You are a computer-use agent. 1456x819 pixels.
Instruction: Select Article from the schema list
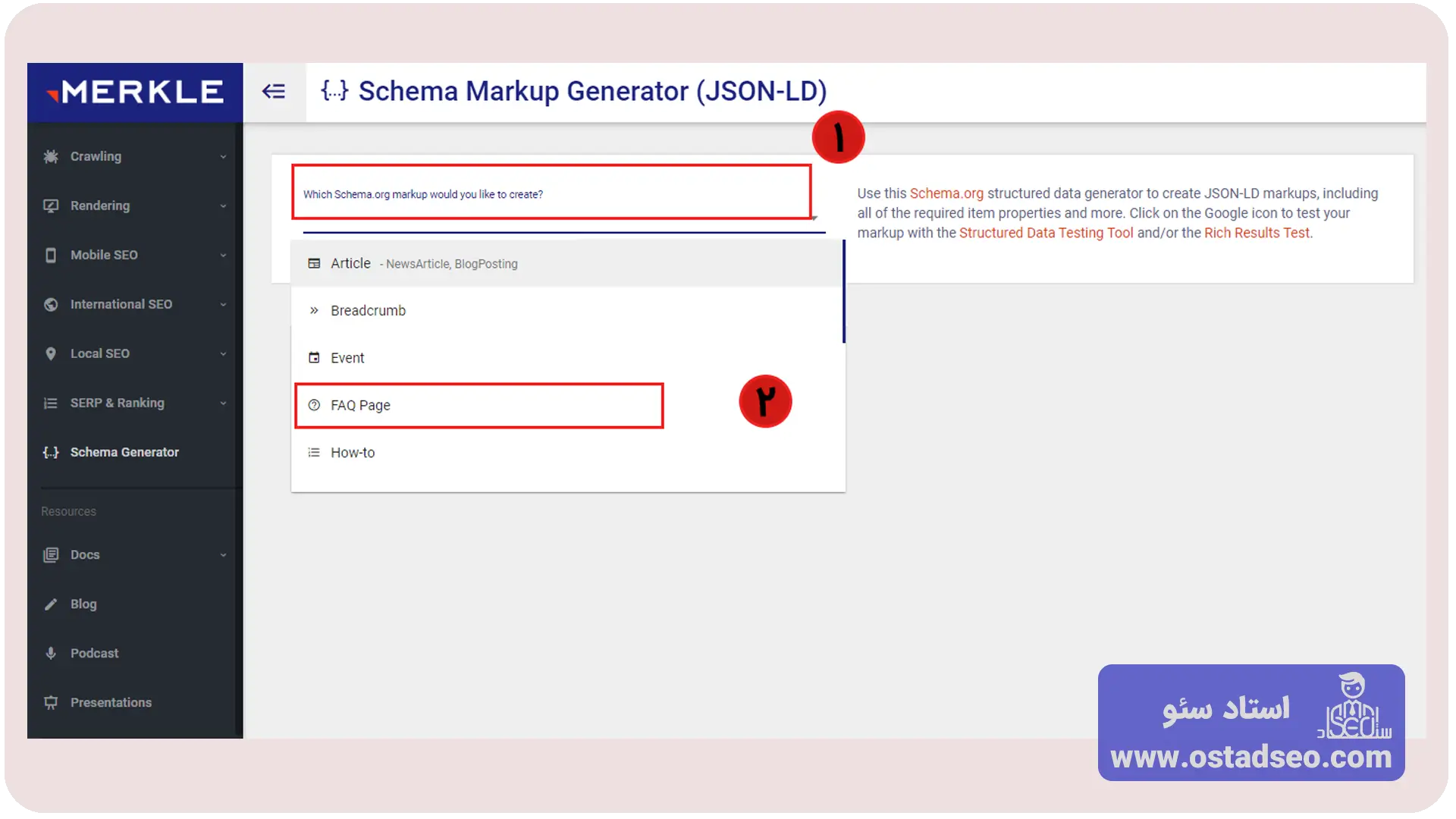tap(567, 263)
